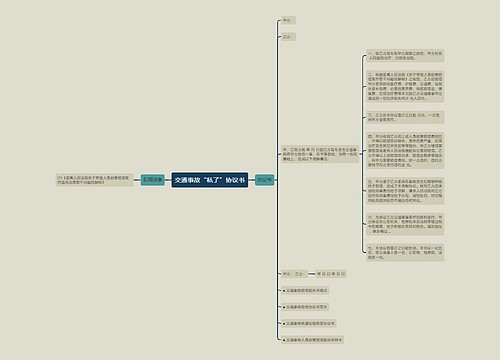Screen dimensions: 500x360
Task: Open last bulleted 交通事故 related link at bottom
Action: 312,340
